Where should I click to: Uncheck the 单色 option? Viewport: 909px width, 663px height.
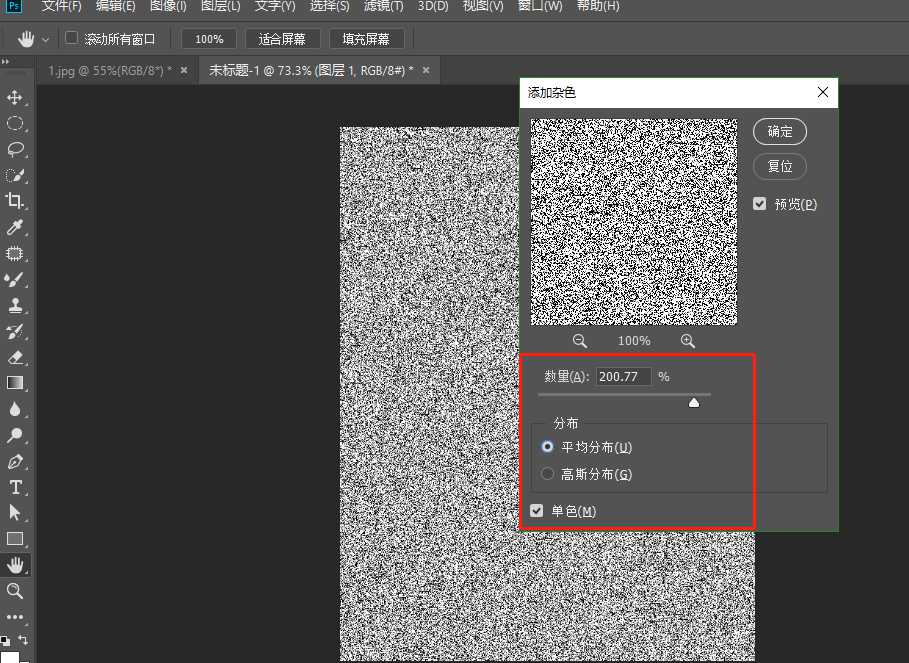tap(537, 510)
